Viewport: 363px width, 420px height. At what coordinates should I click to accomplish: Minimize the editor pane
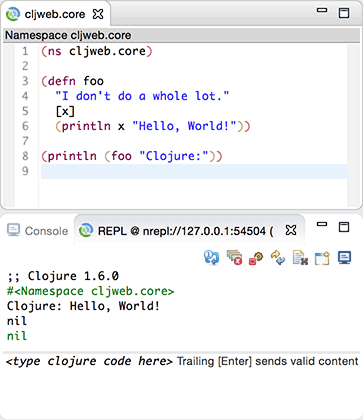pos(322,10)
